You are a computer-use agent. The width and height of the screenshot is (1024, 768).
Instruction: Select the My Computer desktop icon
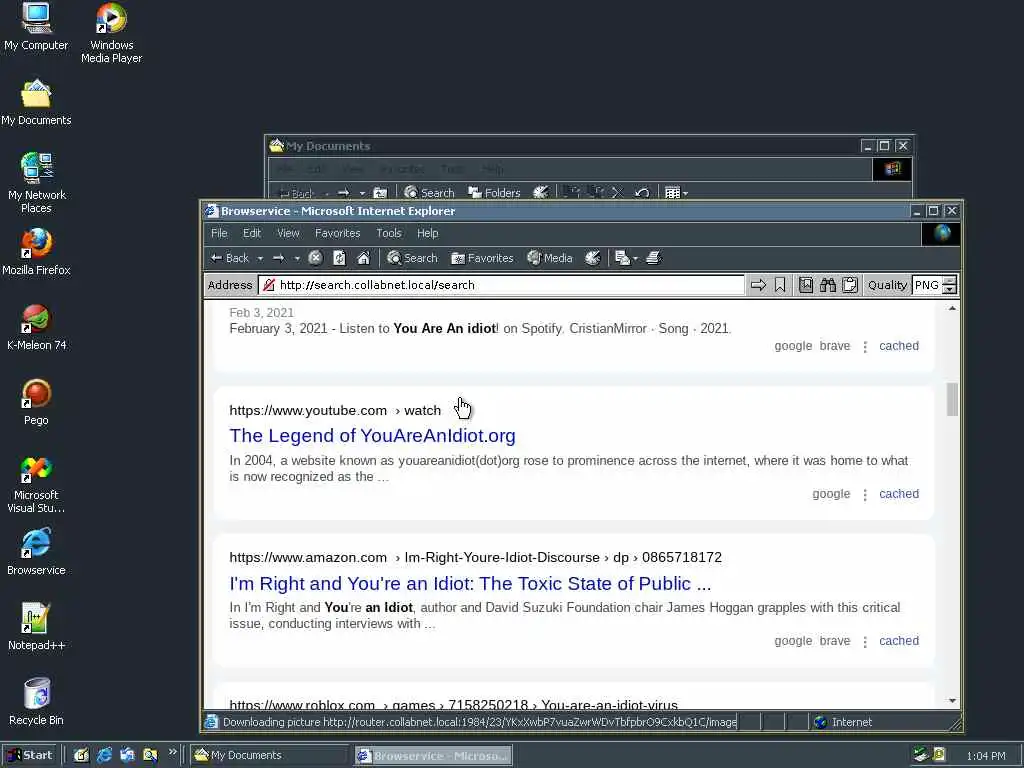pos(36,27)
